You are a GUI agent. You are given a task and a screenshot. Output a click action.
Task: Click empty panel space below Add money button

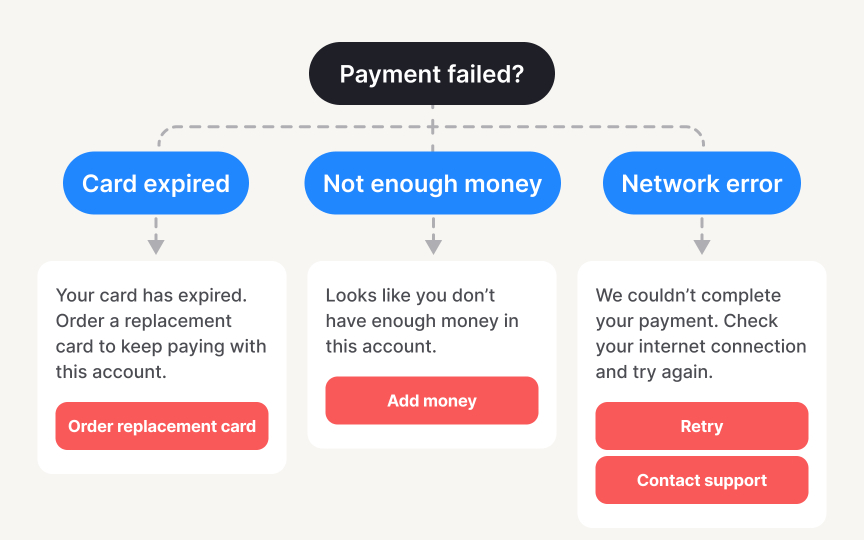point(432,436)
